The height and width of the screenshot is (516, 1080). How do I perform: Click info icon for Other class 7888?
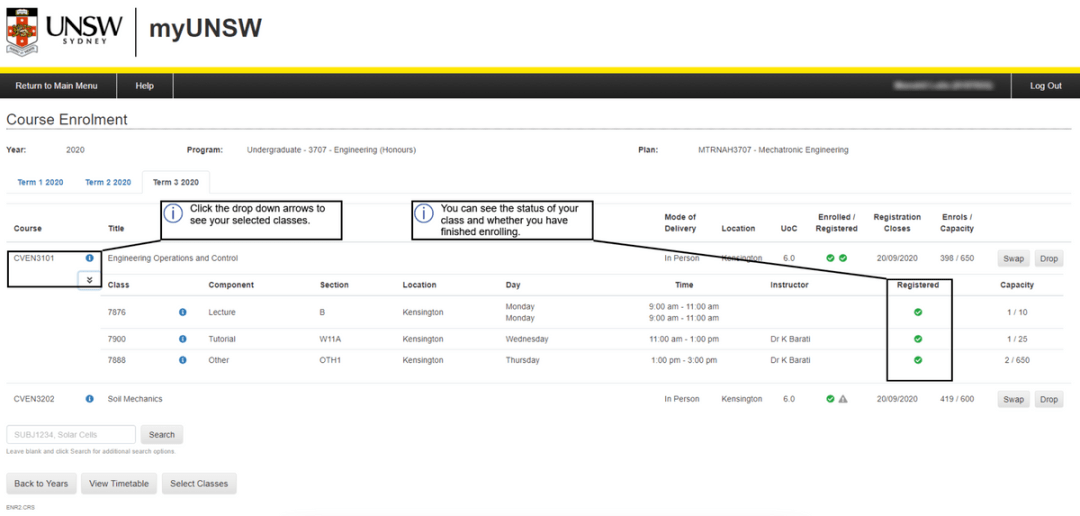click(182, 360)
